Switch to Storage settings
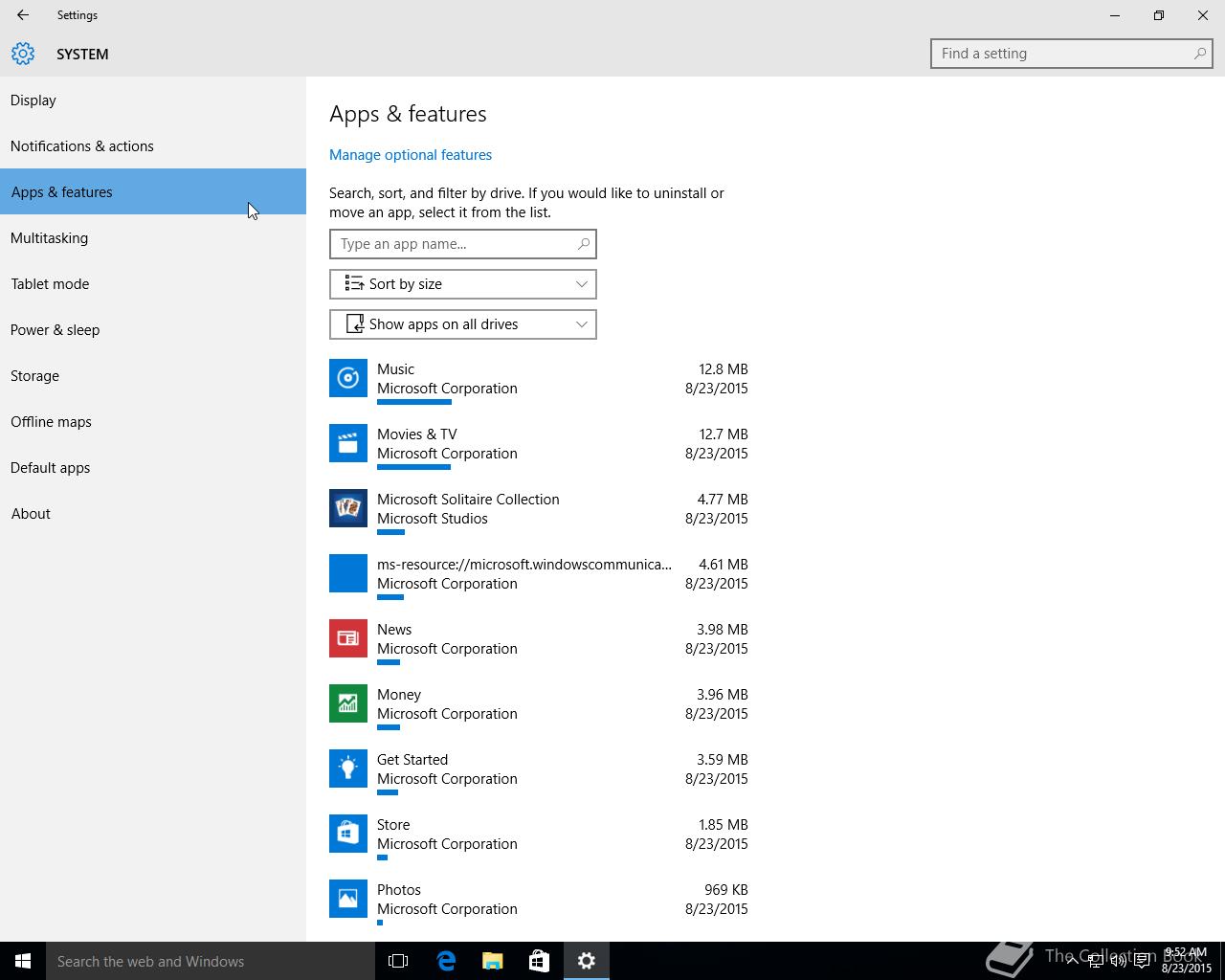The image size is (1225, 980). 35,376
